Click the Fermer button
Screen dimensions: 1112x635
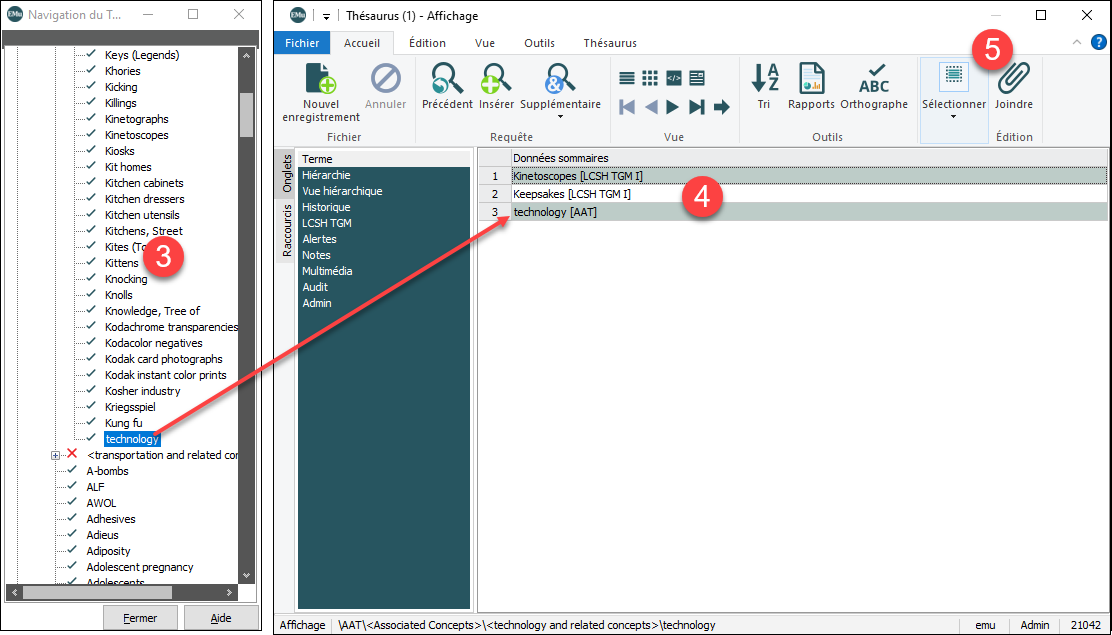pyautogui.click(x=140, y=618)
